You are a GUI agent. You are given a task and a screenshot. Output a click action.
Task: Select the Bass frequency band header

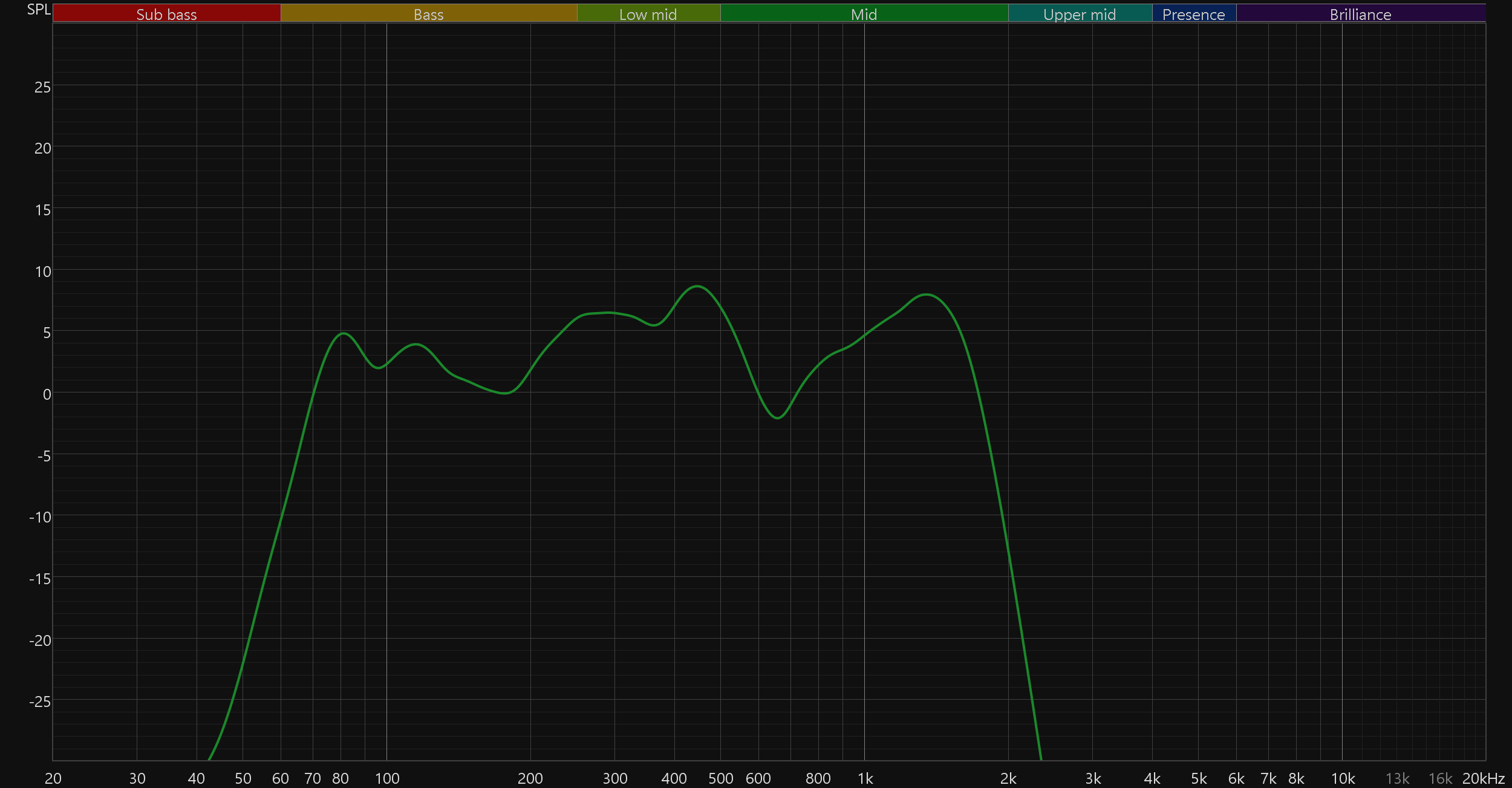pyautogui.click(x=428, y=13)
